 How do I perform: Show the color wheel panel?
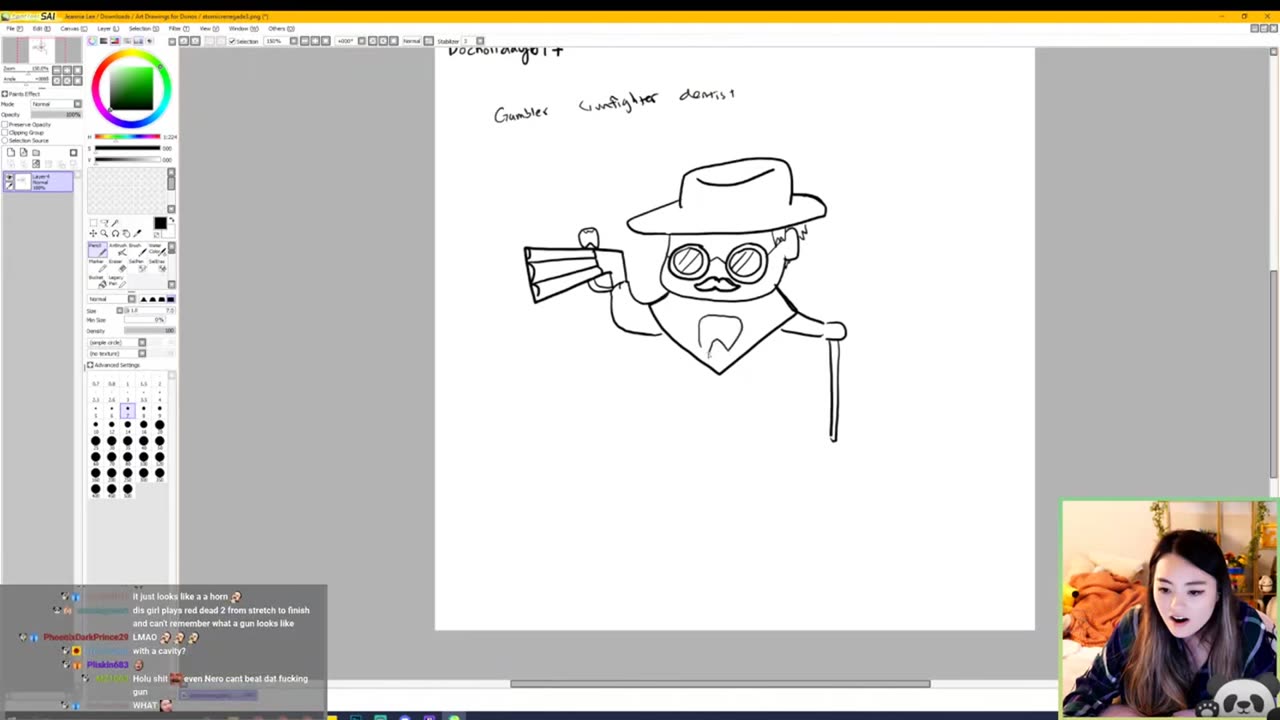coord(92,41)
